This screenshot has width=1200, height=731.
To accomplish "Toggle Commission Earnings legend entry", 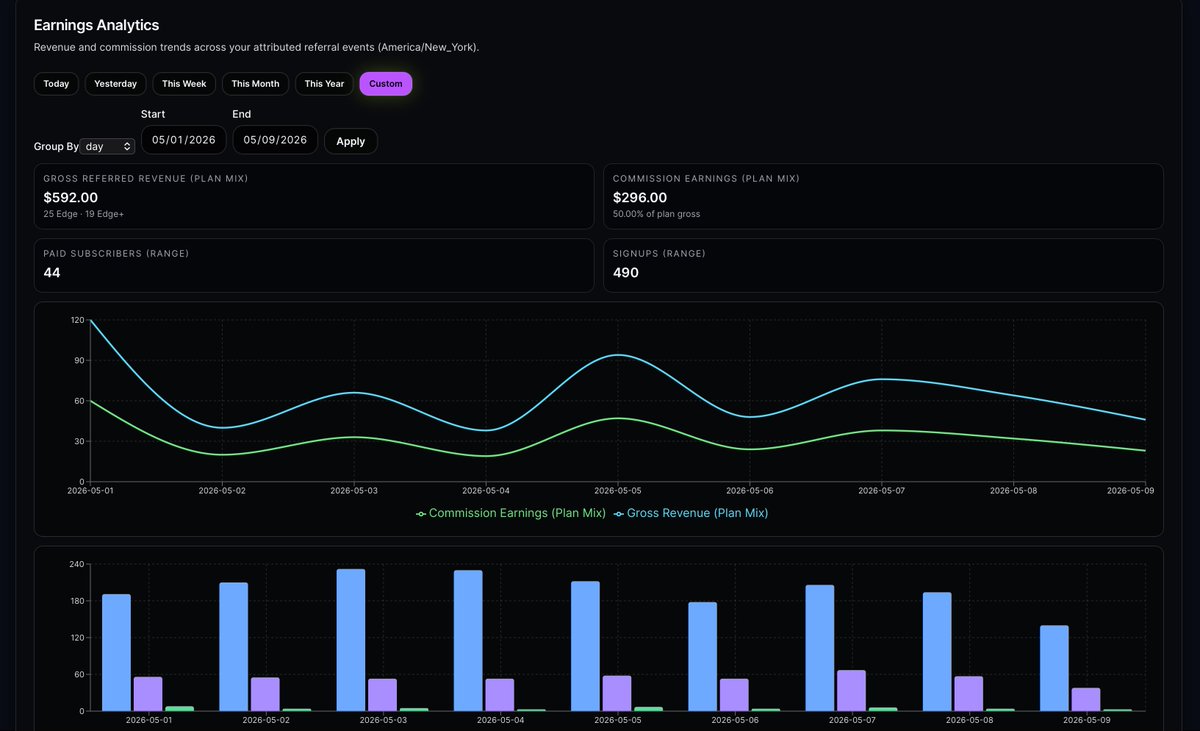I will pyautogui.click(x=511, y=513).
